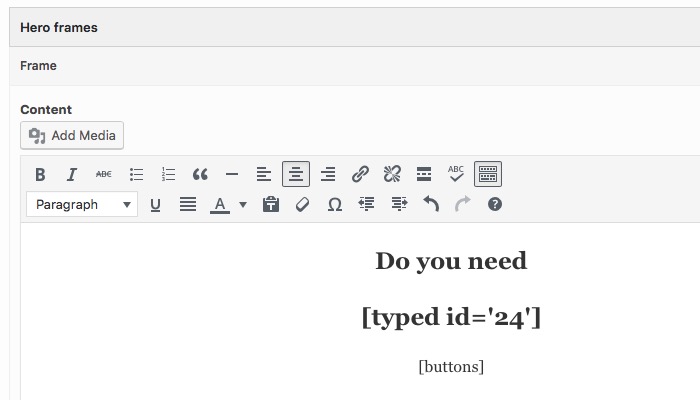
Task: Align text left
Action: tap(264, 174)
